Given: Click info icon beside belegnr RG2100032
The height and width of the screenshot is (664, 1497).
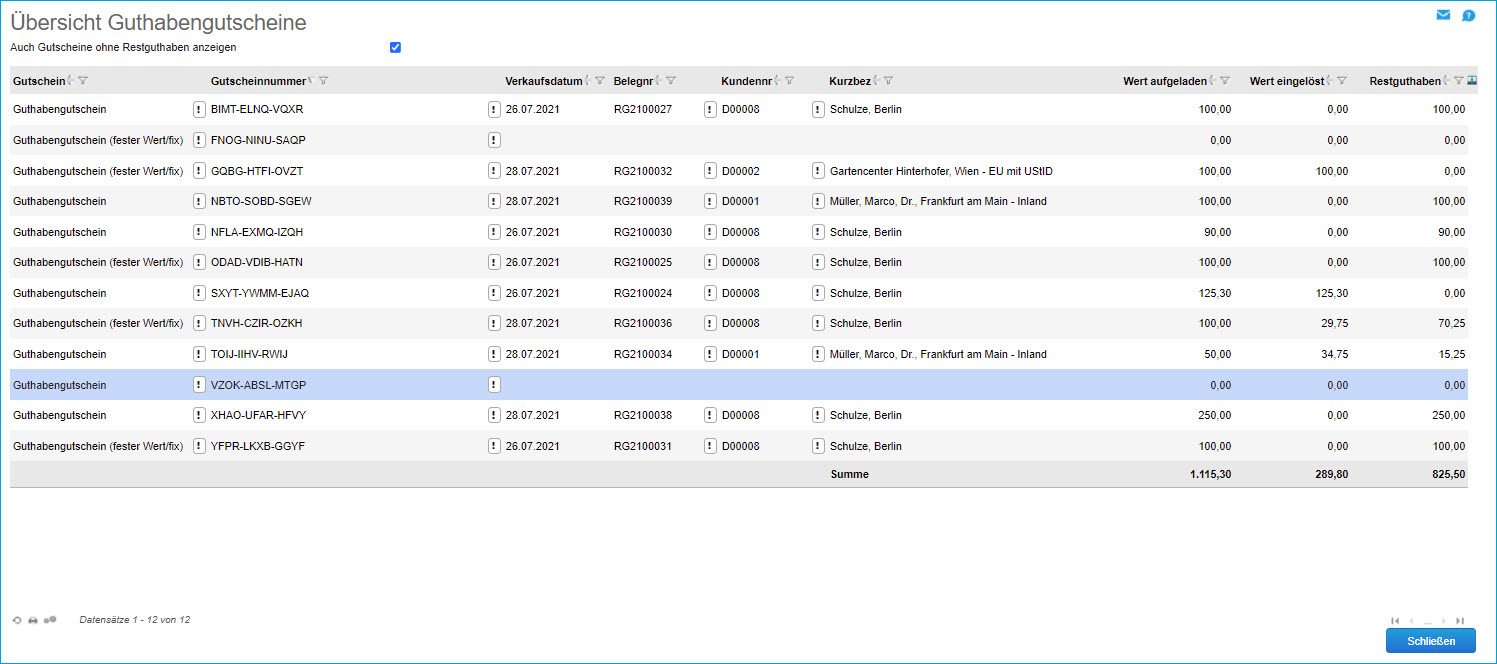Looking at the screenshot, I should click(710, 171).
